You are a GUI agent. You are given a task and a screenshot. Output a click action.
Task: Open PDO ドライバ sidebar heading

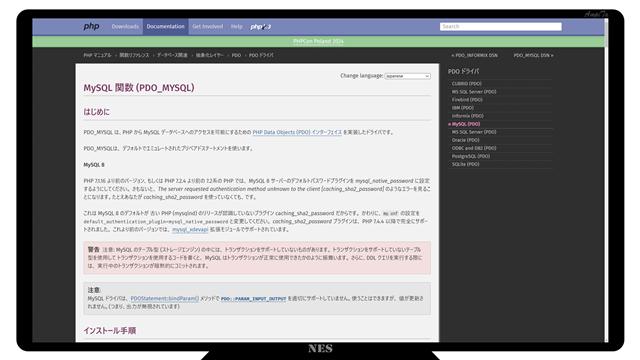click(464, 71)
